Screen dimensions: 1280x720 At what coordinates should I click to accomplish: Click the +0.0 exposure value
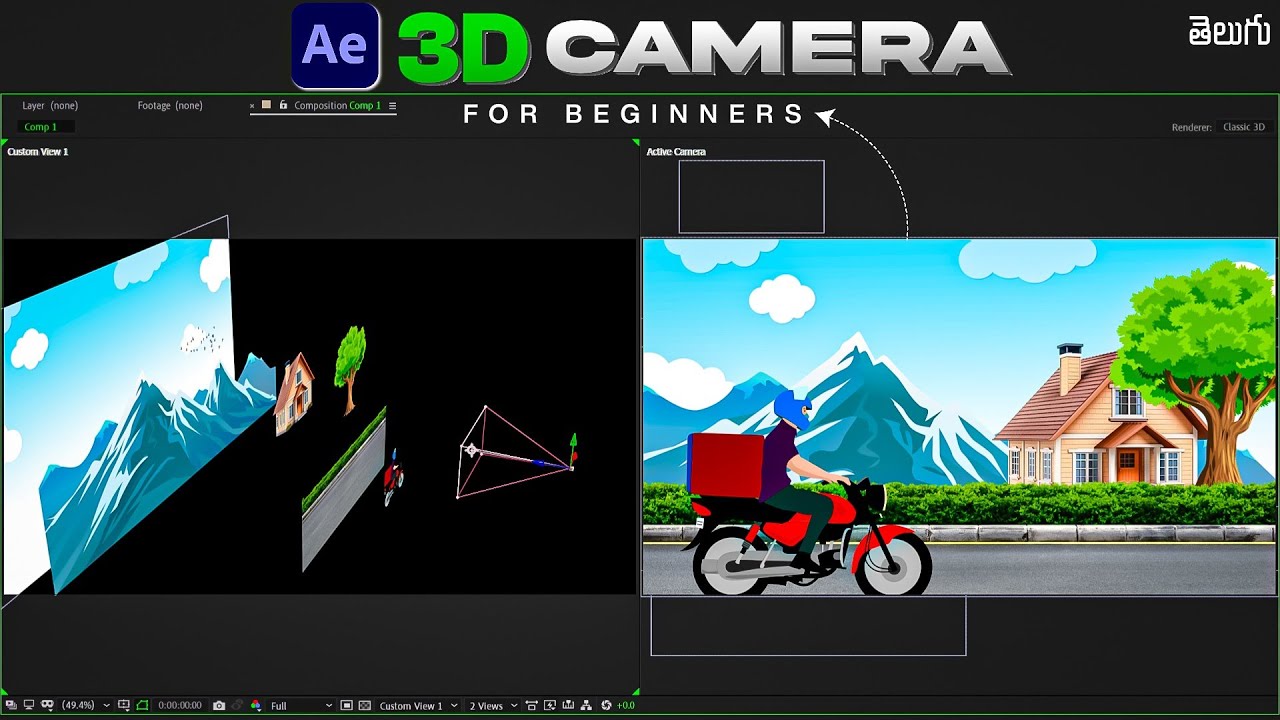[x=626, y=705]
